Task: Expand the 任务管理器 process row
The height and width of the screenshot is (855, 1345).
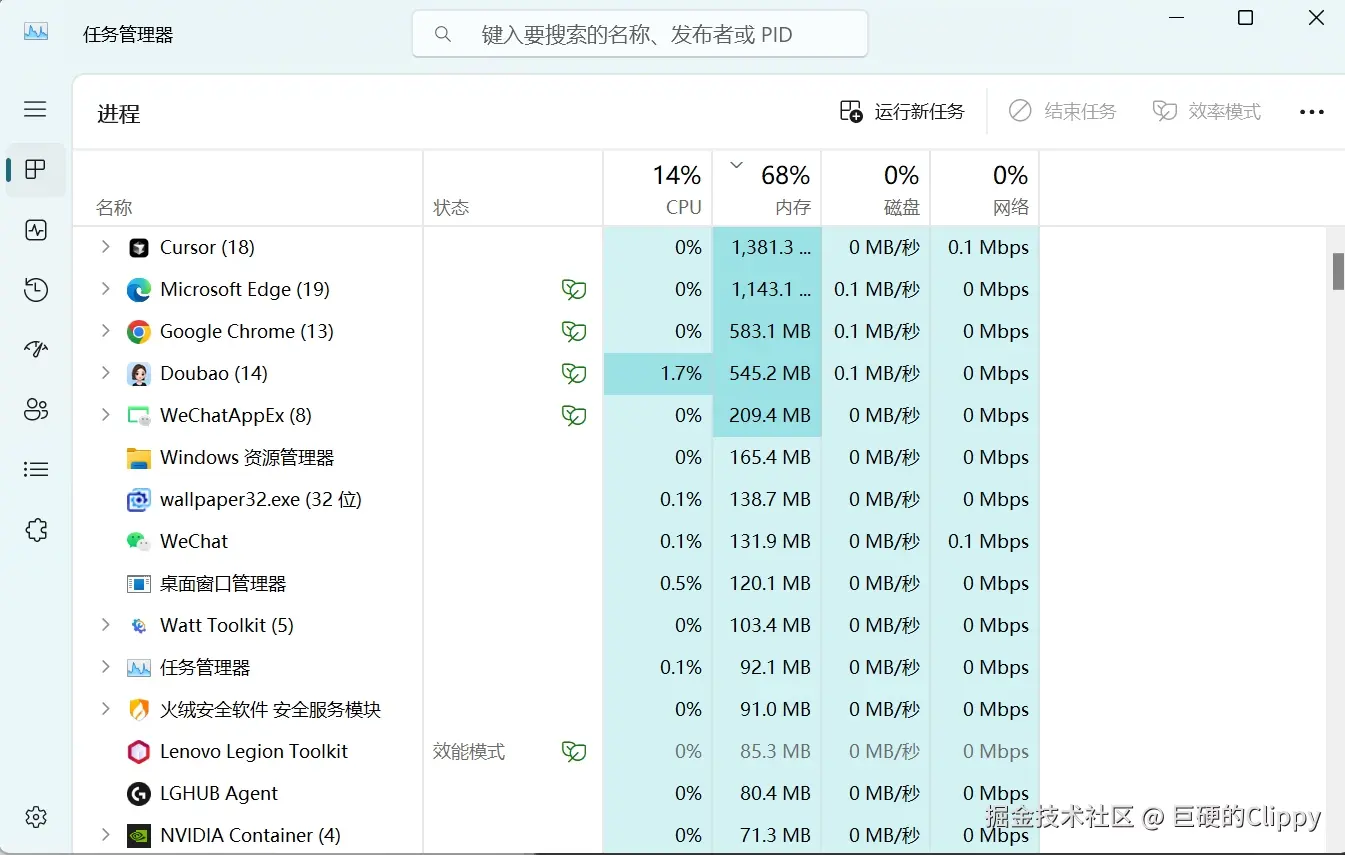Action: pyautogui.click(x=106, y=667)
